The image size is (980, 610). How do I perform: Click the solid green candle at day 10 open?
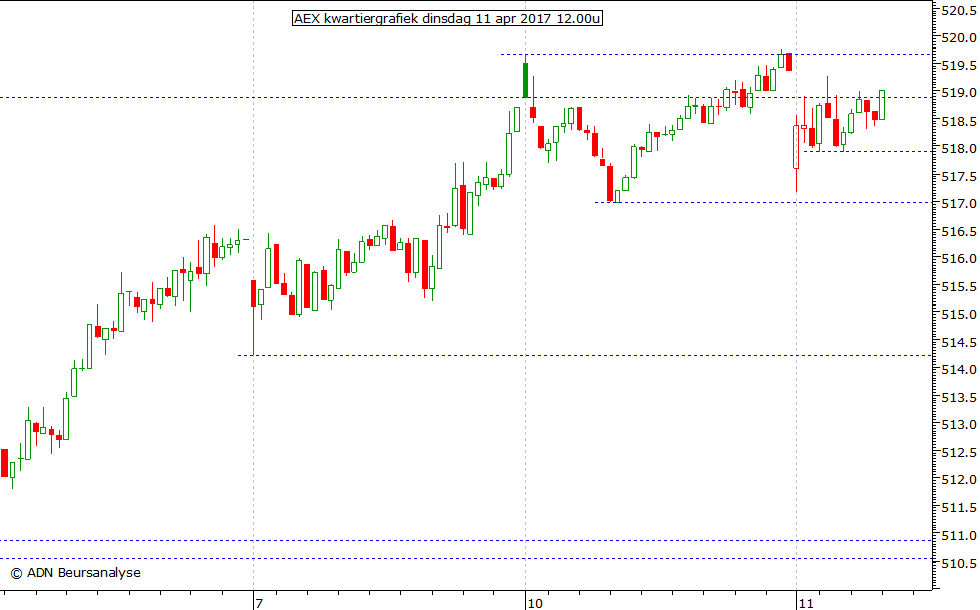click(526, 80)
